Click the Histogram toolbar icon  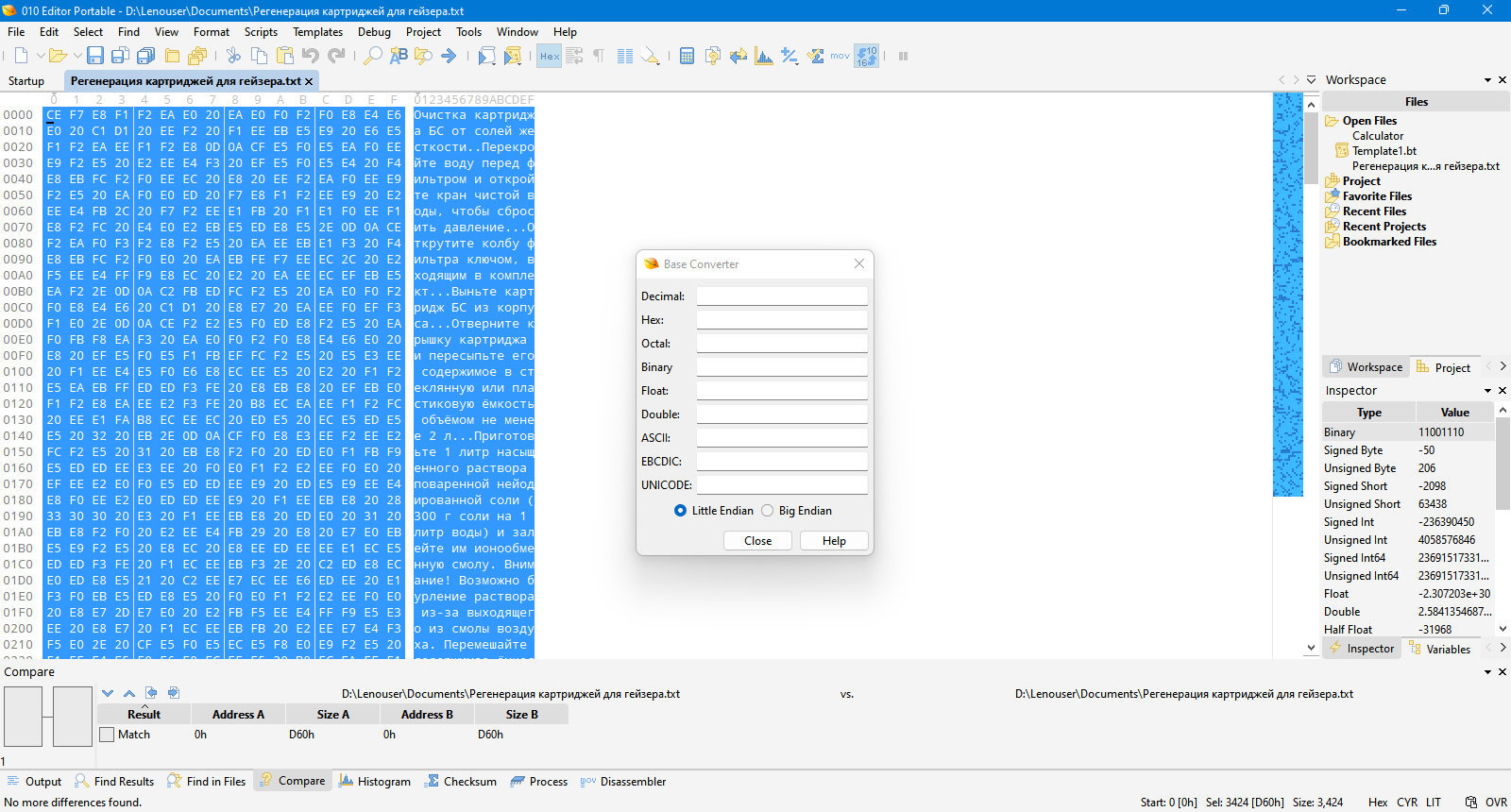point(764,56)
